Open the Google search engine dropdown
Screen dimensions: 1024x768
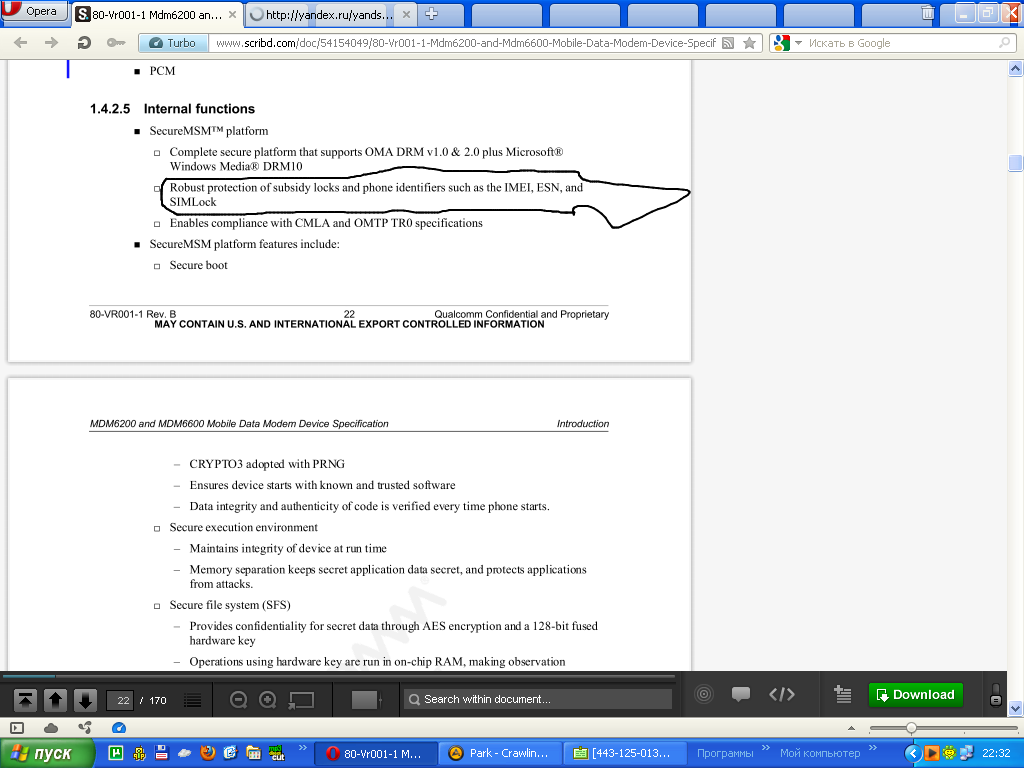[786, 43]
